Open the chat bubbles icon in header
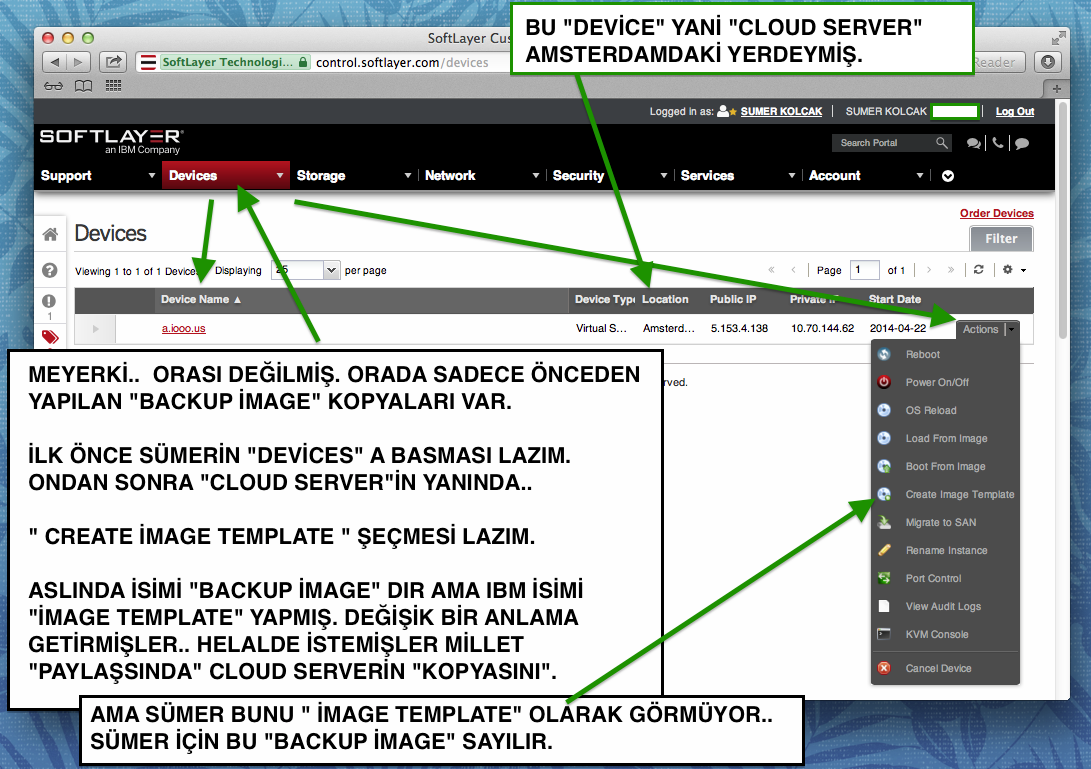This screenshot has width=1091, height=769. [973, 143]
